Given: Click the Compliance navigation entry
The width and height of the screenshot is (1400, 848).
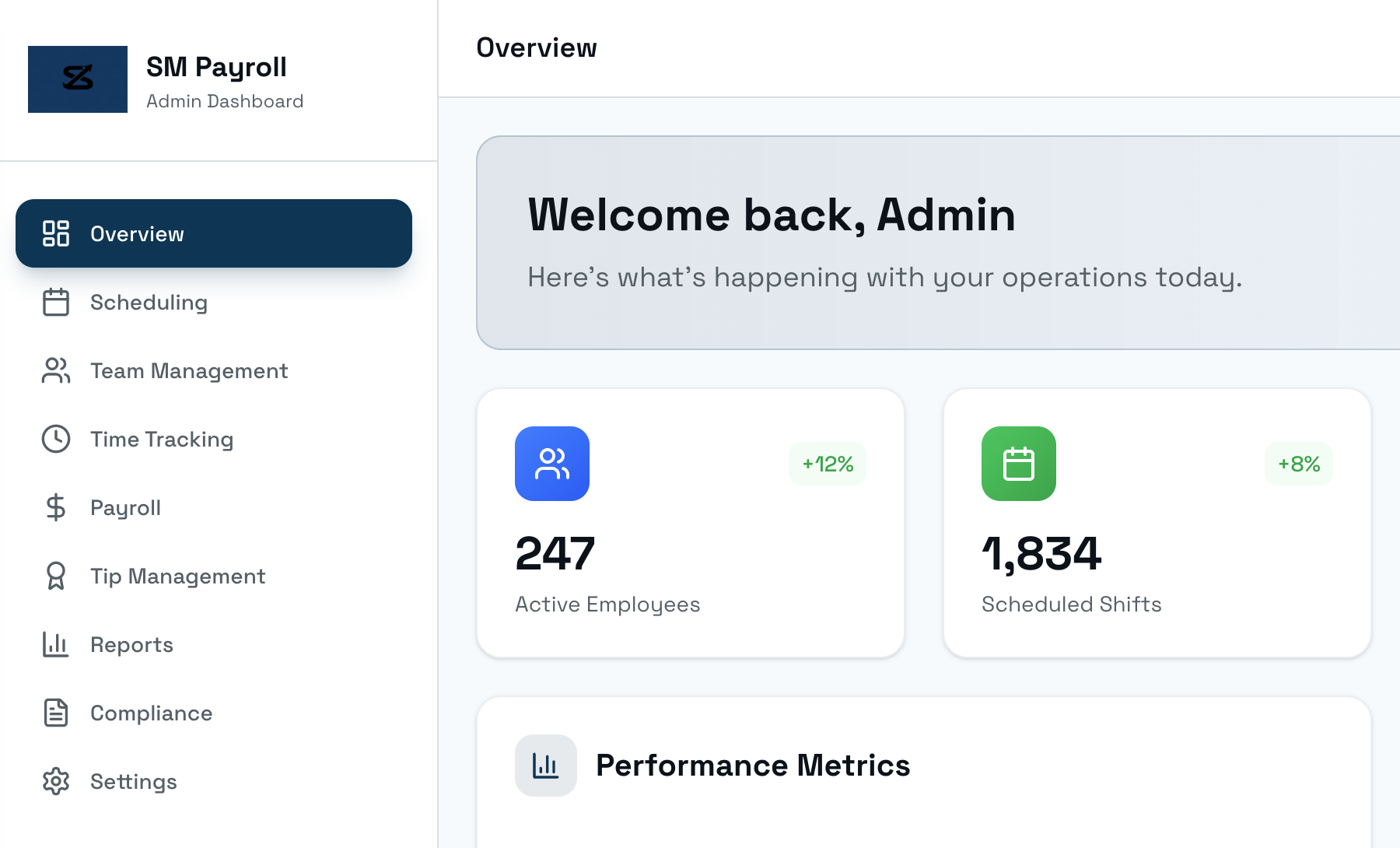Looking at the screenshot, I should (x=152, y=713).
